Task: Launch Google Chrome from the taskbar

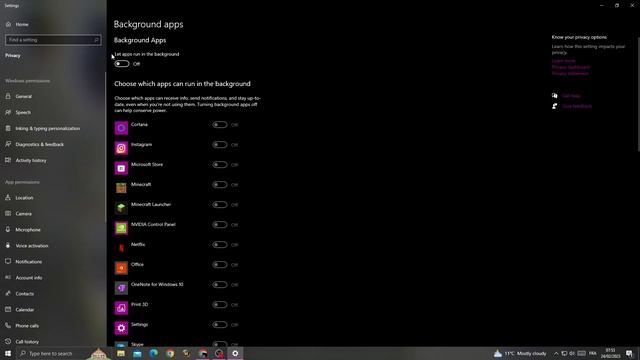Action: pos(170,353)
